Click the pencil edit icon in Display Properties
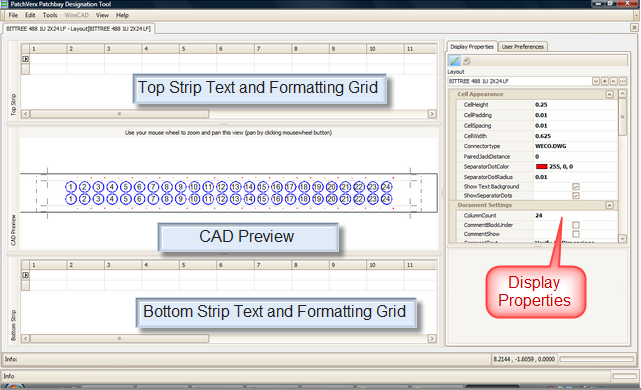Screen dimensions: 641x390 click(x=455, y=61)
